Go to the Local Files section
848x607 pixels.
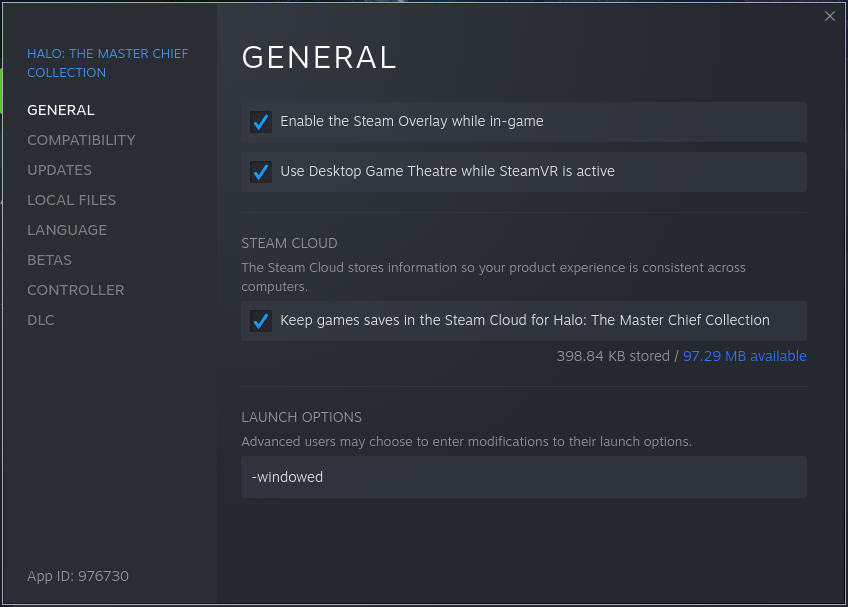(x=71, y=200)
